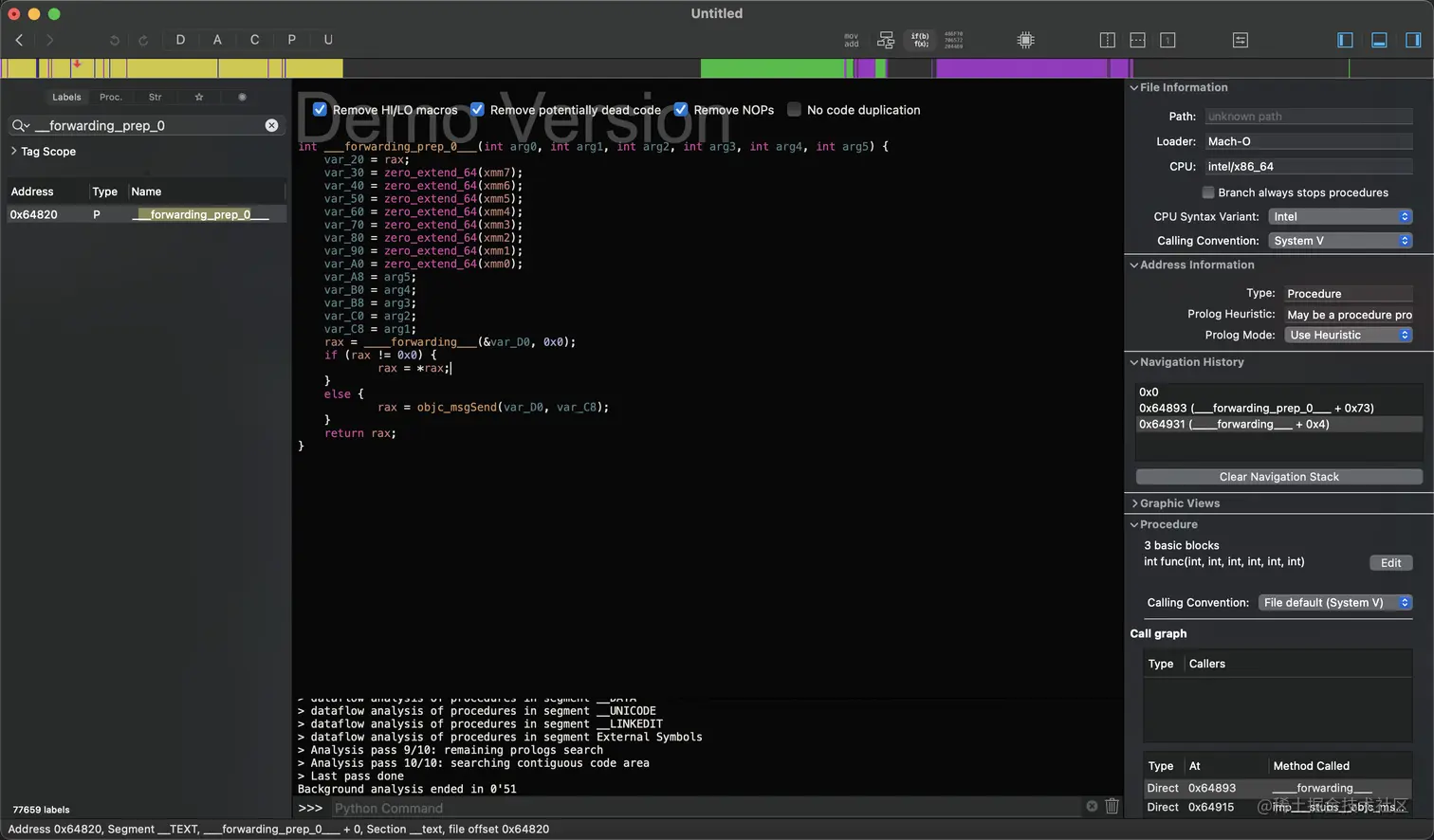Collapse Procedure section
The width and height of the screenshot is (1434, 840).
(1134, 524)
